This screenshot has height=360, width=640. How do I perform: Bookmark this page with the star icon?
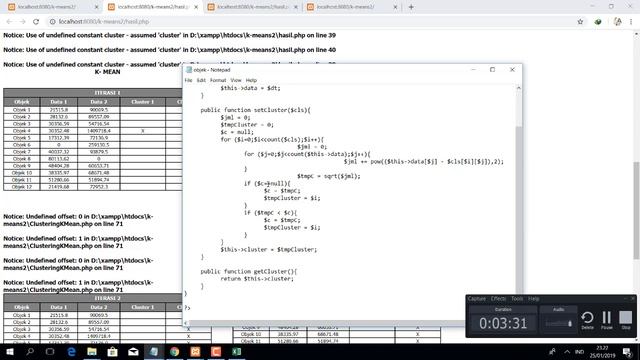pos(580,22)
